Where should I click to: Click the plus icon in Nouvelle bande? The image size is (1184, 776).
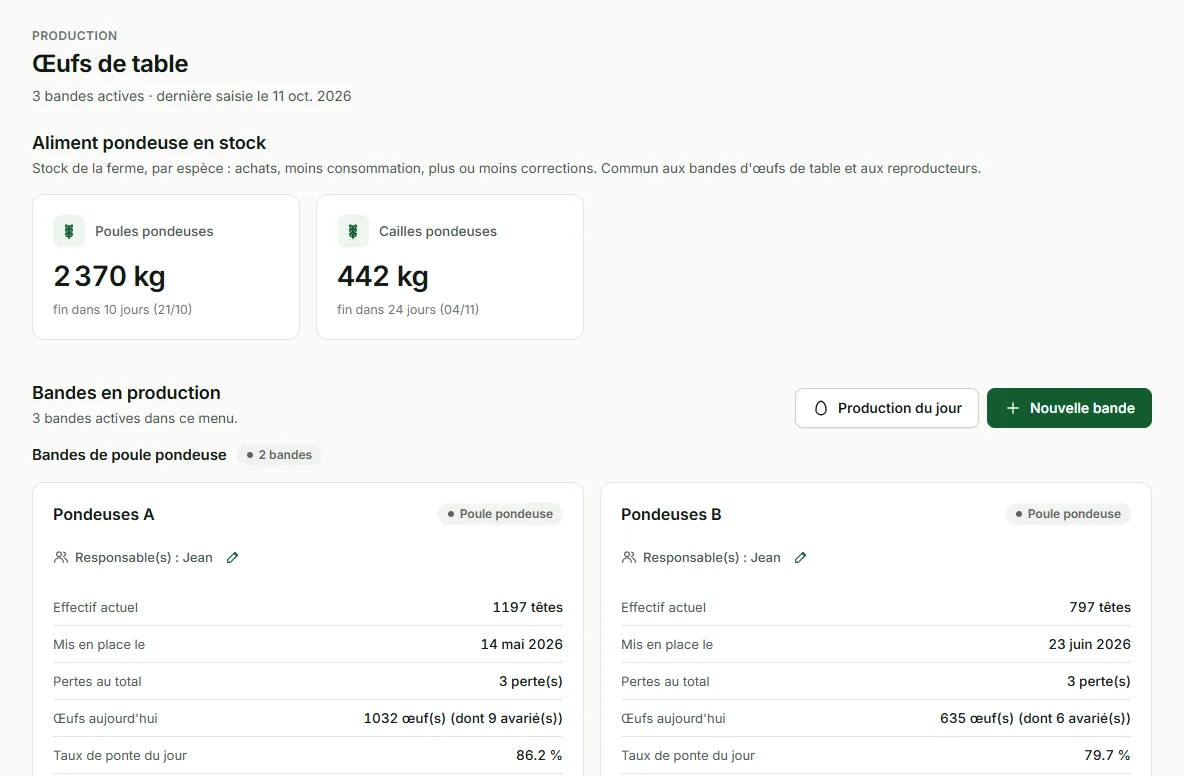point(1013,408)
